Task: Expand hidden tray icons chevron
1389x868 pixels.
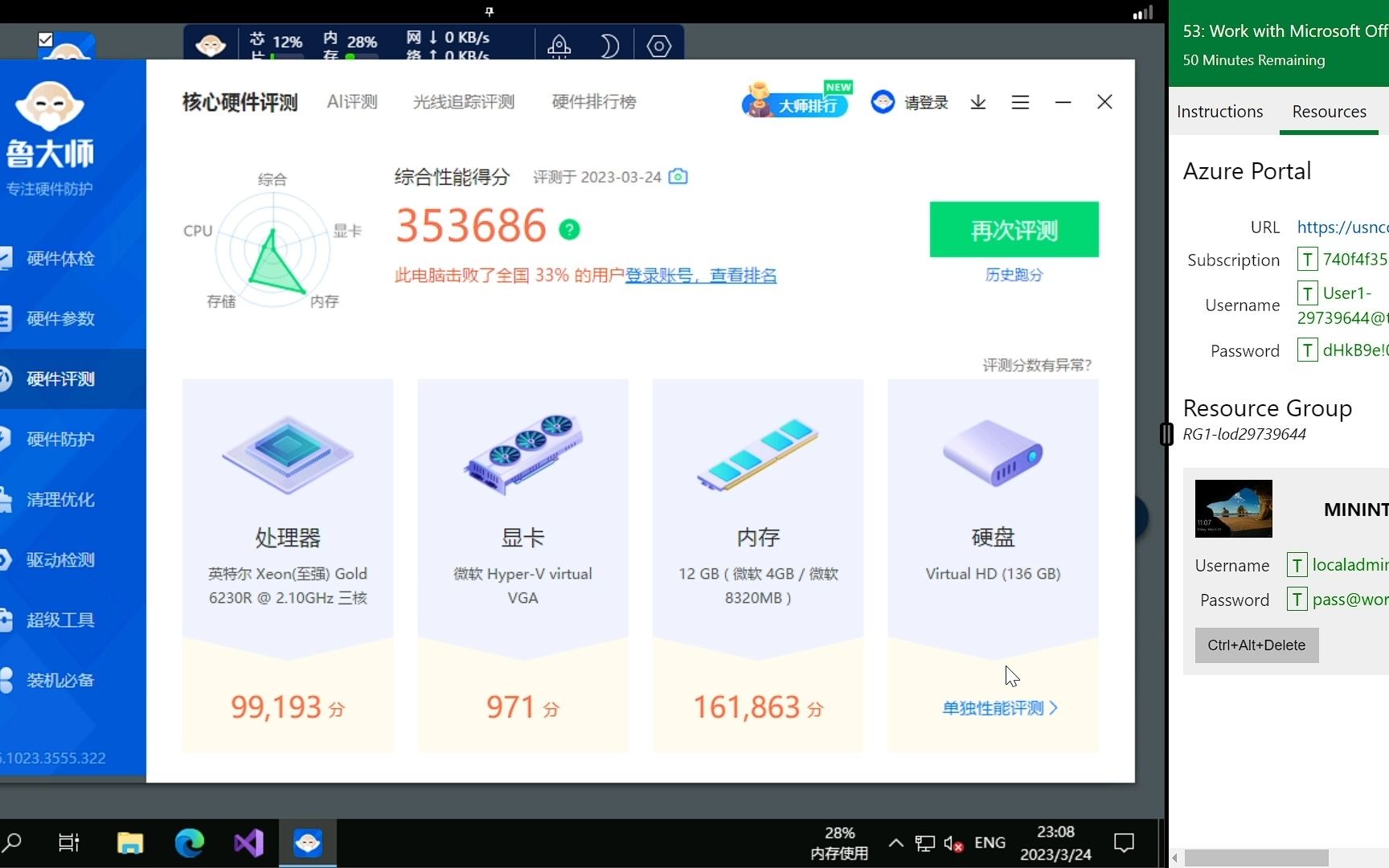Action: coord(895,842)
